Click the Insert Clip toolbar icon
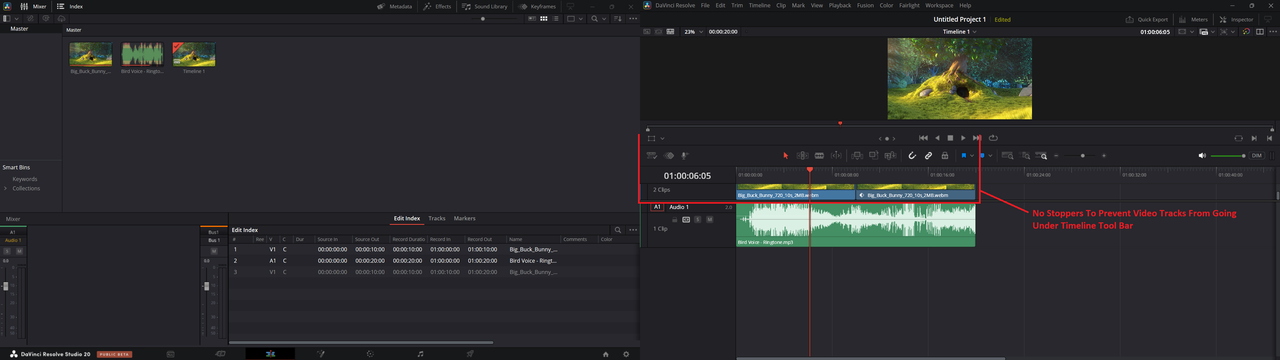 [857, 155]
